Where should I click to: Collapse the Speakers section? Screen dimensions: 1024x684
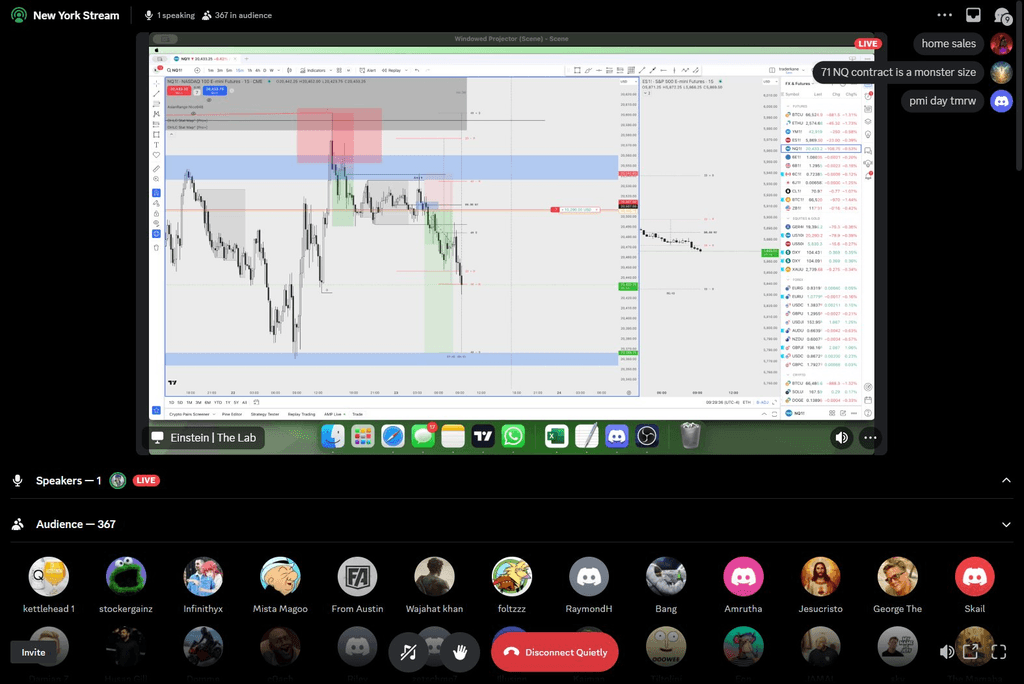pos(1008,480)
